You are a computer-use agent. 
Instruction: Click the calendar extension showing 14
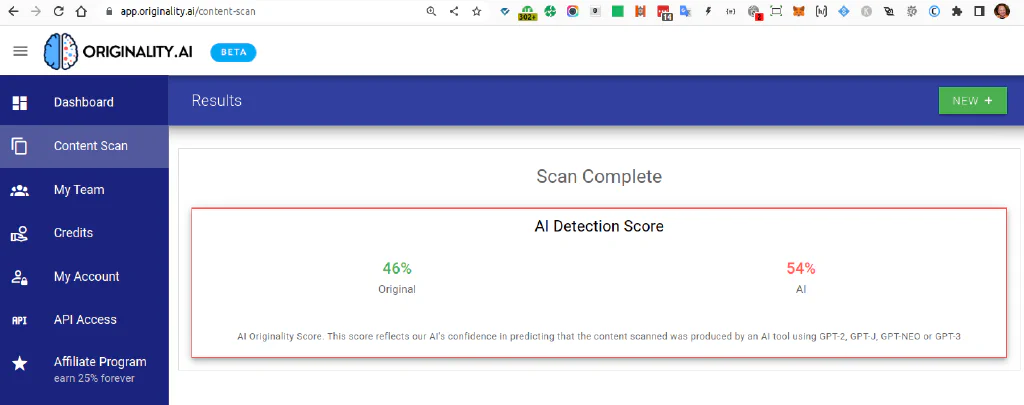(x=664, y=12)
